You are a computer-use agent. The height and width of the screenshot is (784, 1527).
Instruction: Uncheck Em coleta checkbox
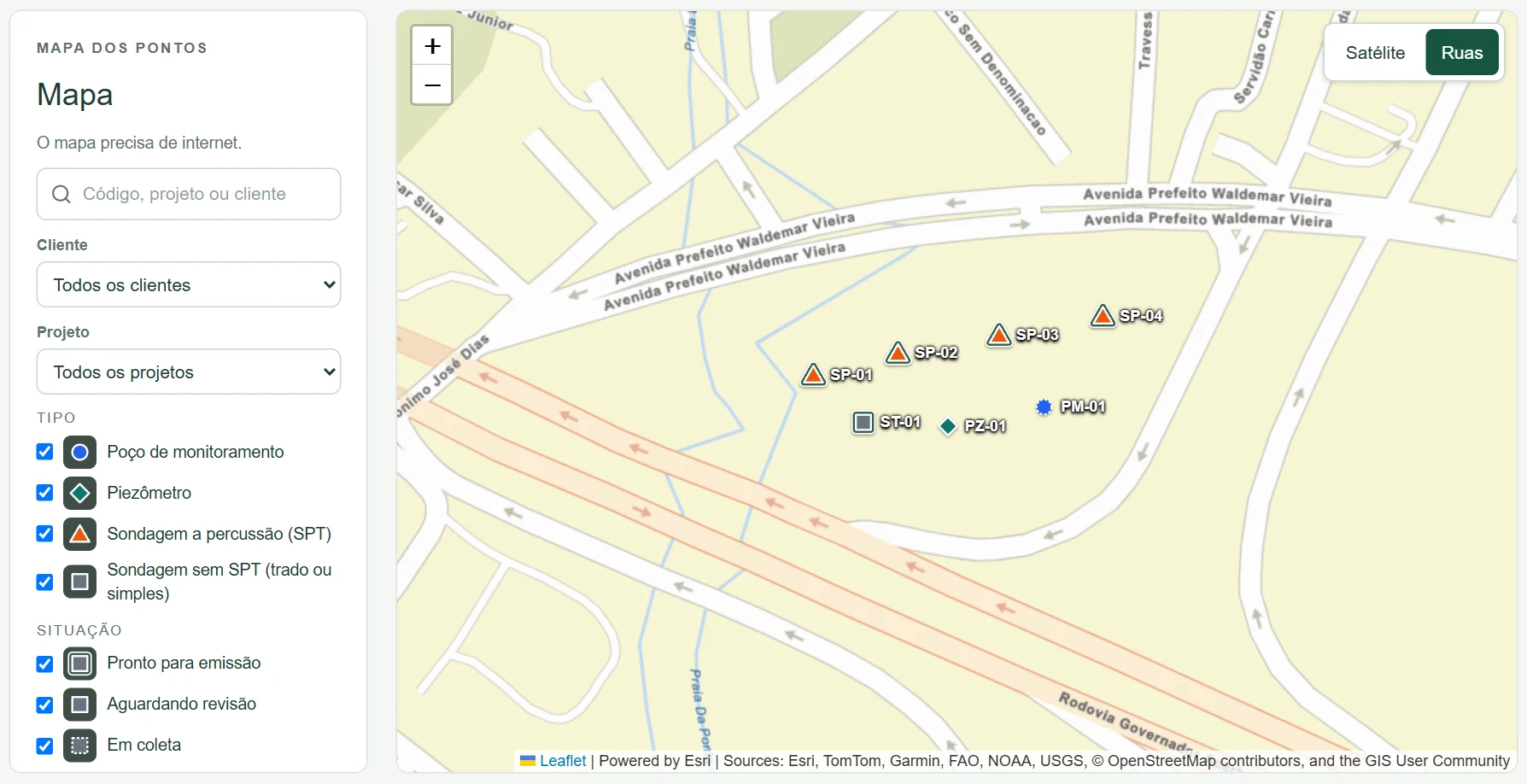(45, 746)
